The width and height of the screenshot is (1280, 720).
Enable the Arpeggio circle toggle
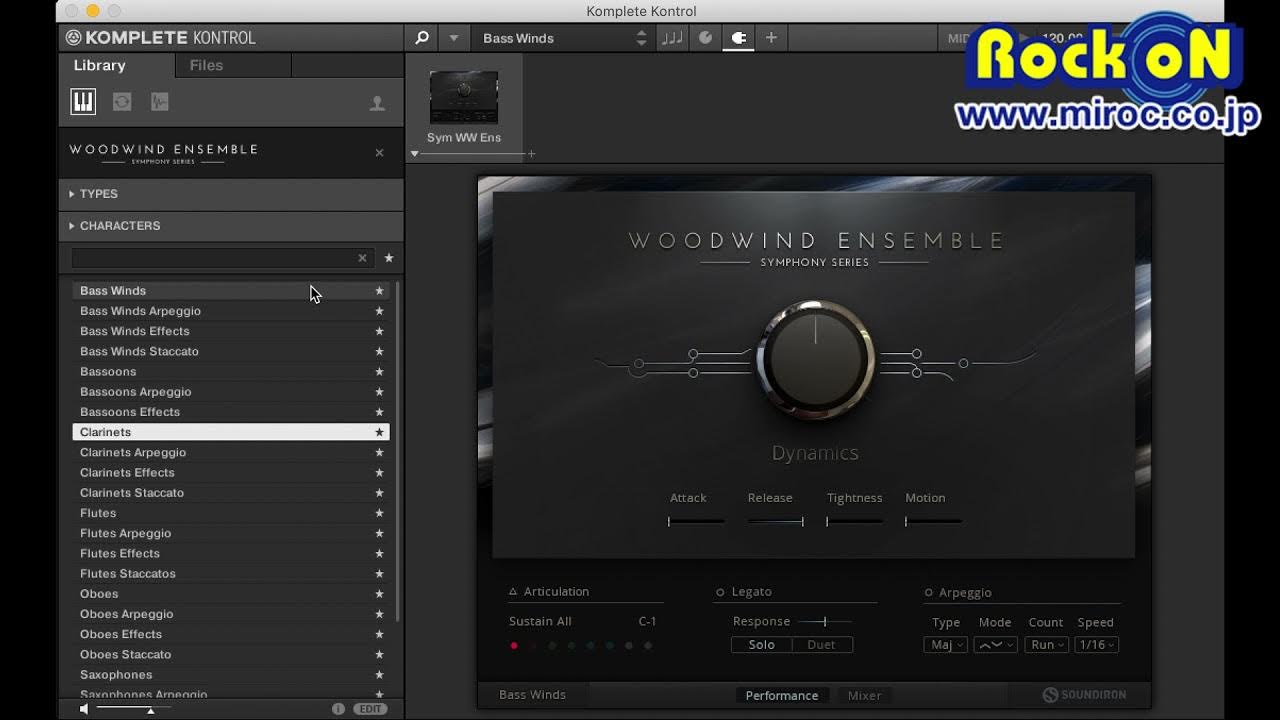pyautogui.click(x=928, y=593)
